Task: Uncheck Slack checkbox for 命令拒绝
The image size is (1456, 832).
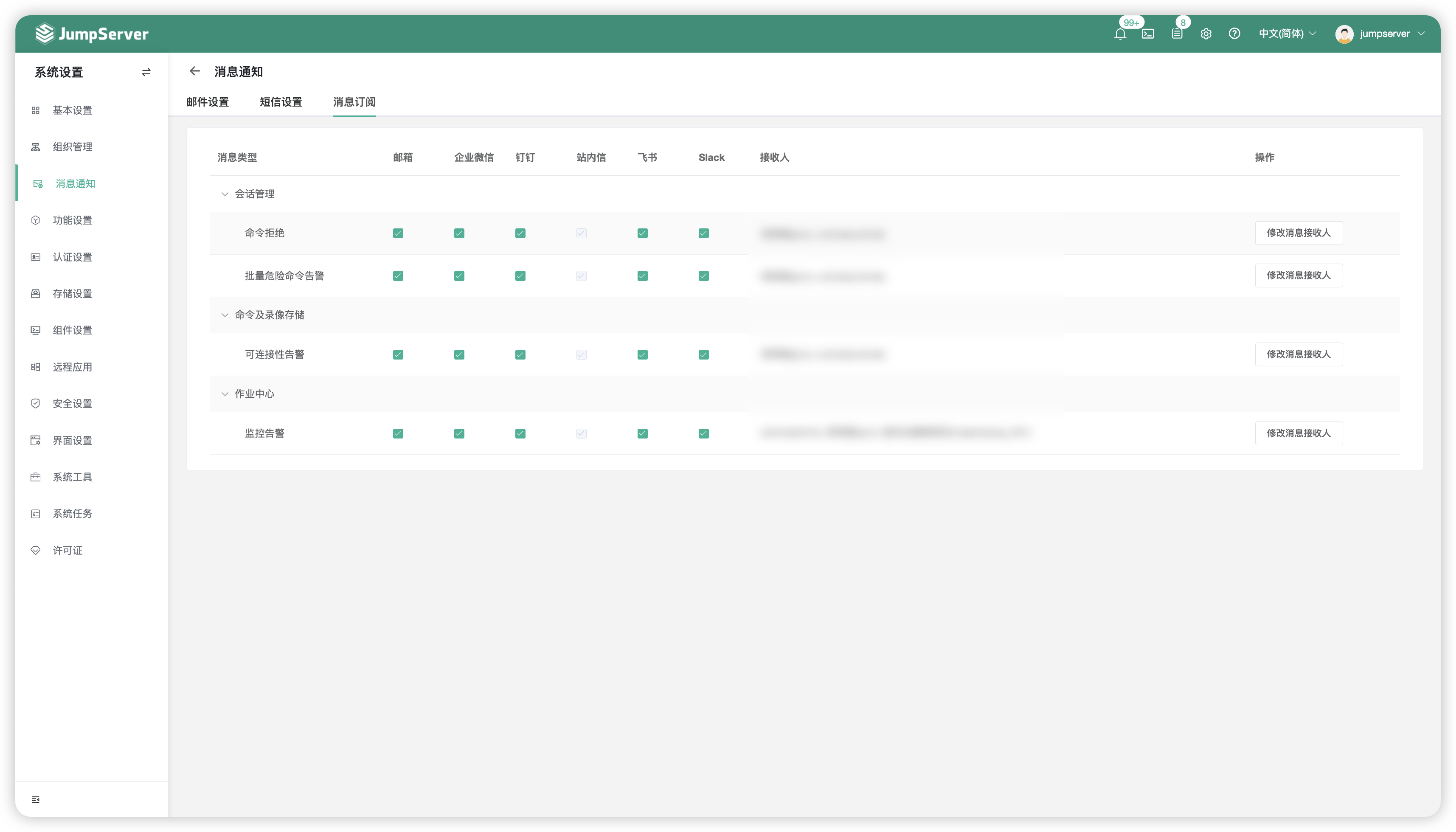Action: [704, 233]
